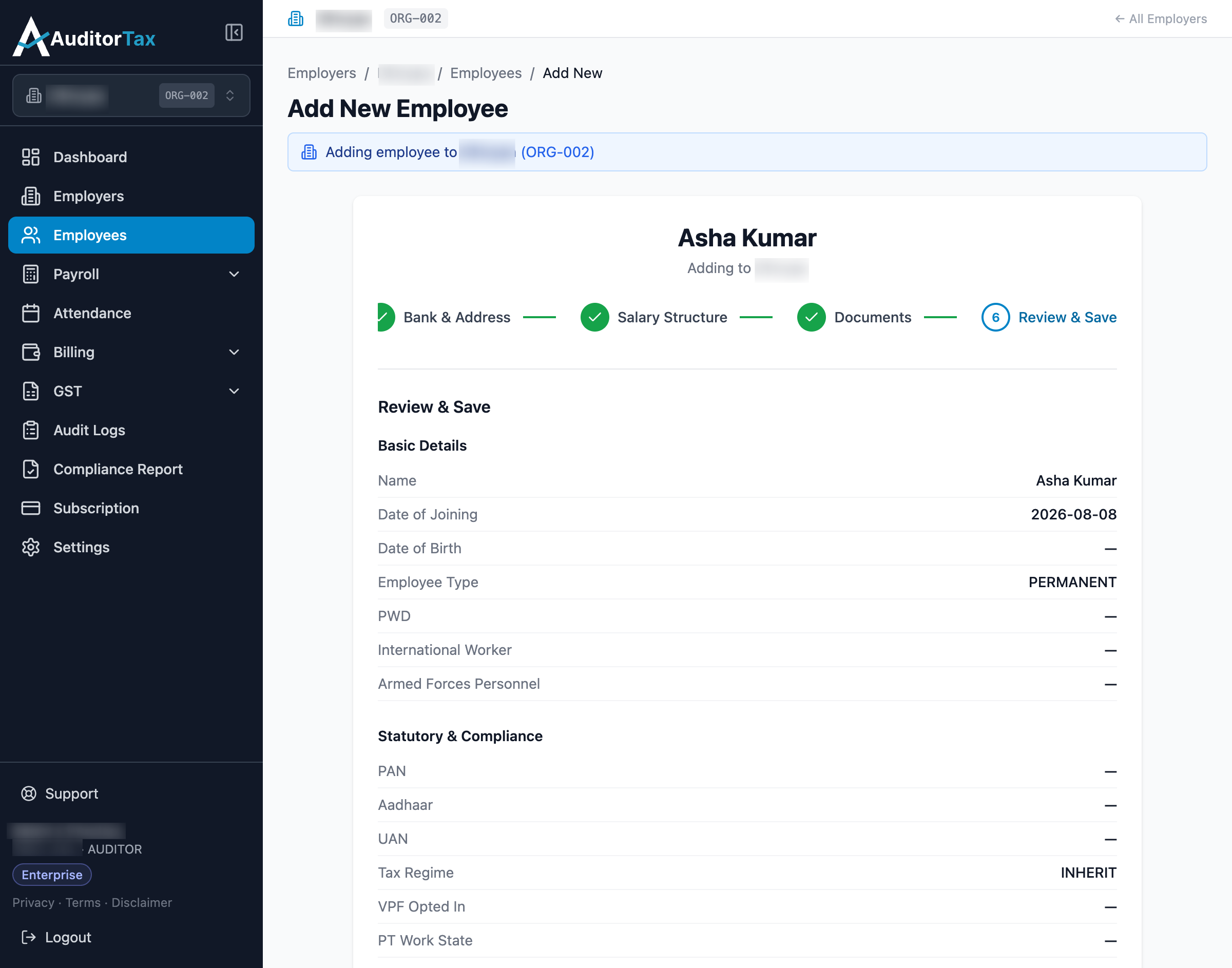1232x968 pixels.
Task: Click the Attendance calendar icon
Action: click(31, 314)
